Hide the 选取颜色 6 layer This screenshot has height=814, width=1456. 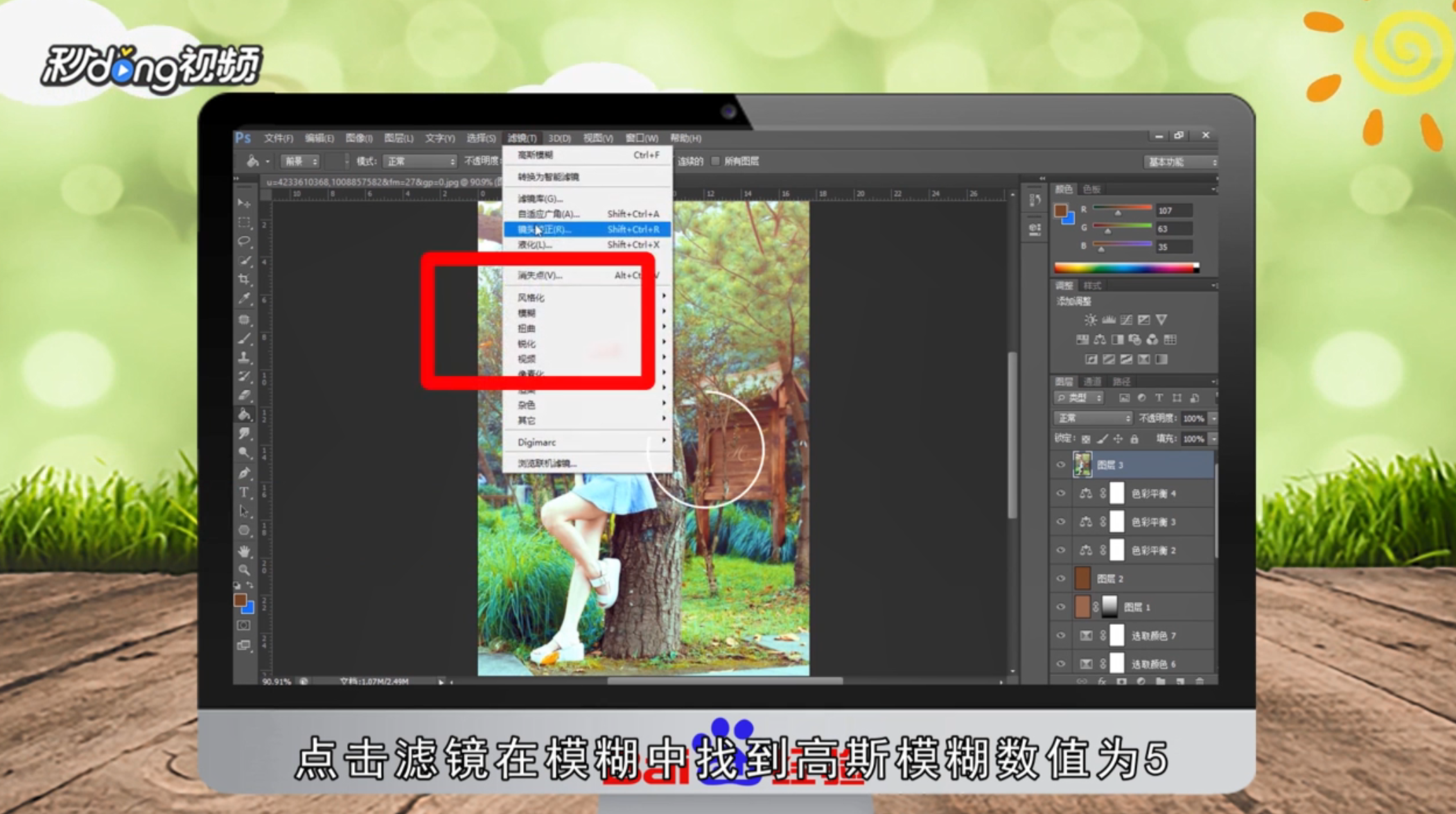click(x=1060, y=664)
